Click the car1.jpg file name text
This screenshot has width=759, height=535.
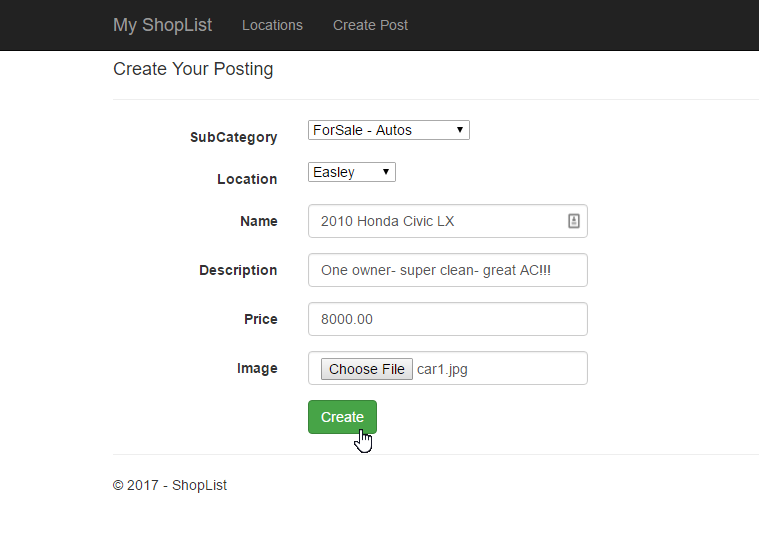click(442, 369)
